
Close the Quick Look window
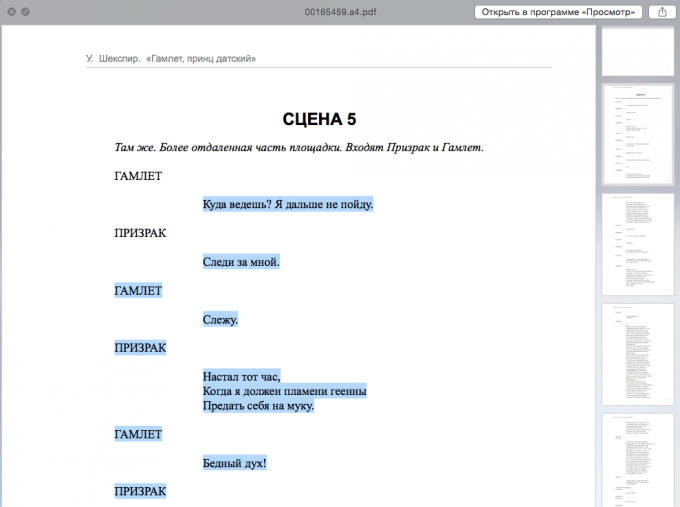point(12,12)
